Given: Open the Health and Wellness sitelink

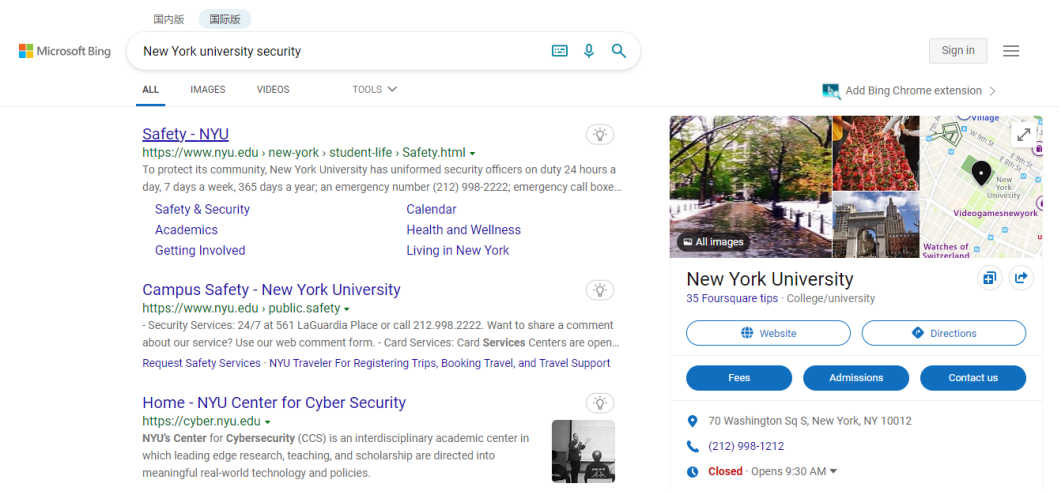Looking at the screenshot, I should point(463,230).
